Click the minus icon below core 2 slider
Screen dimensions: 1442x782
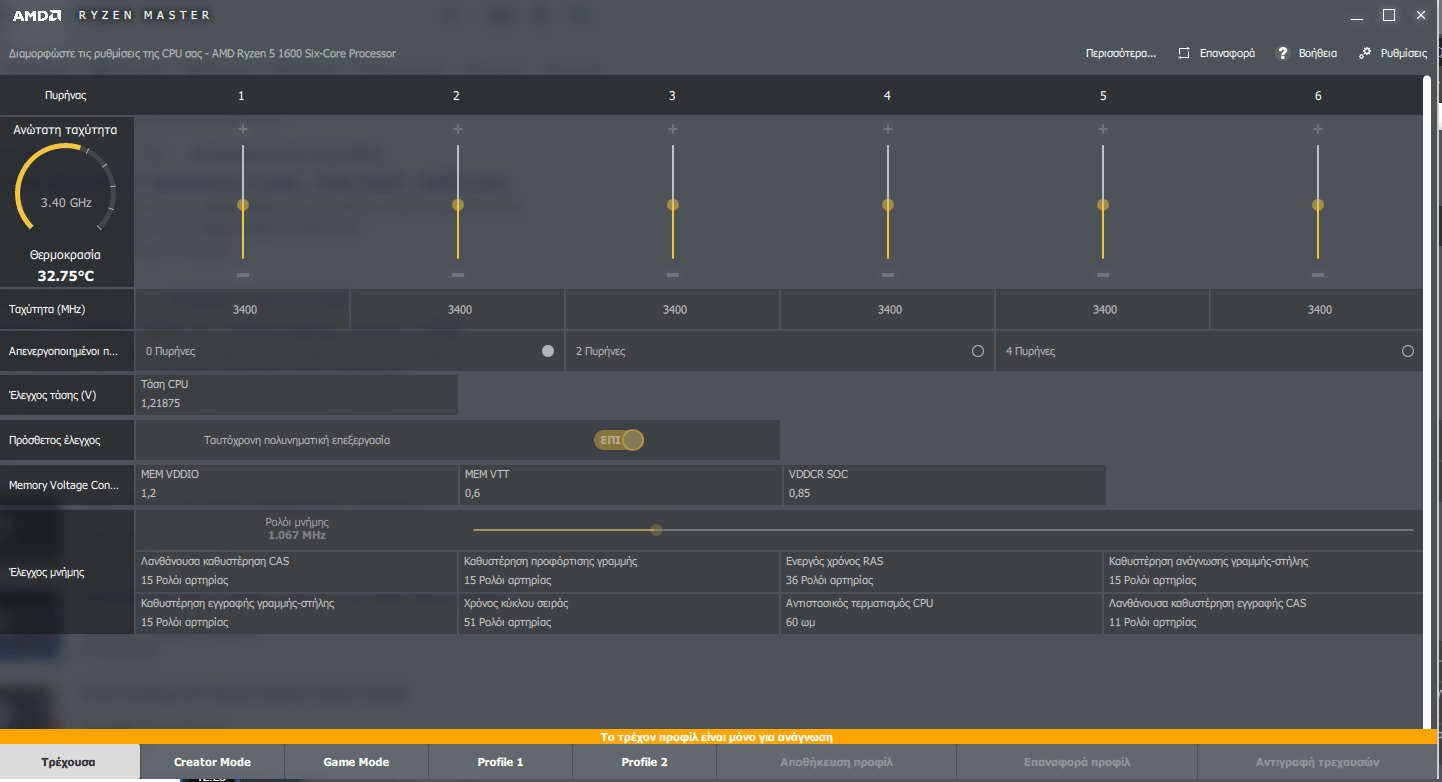(458, 275)
